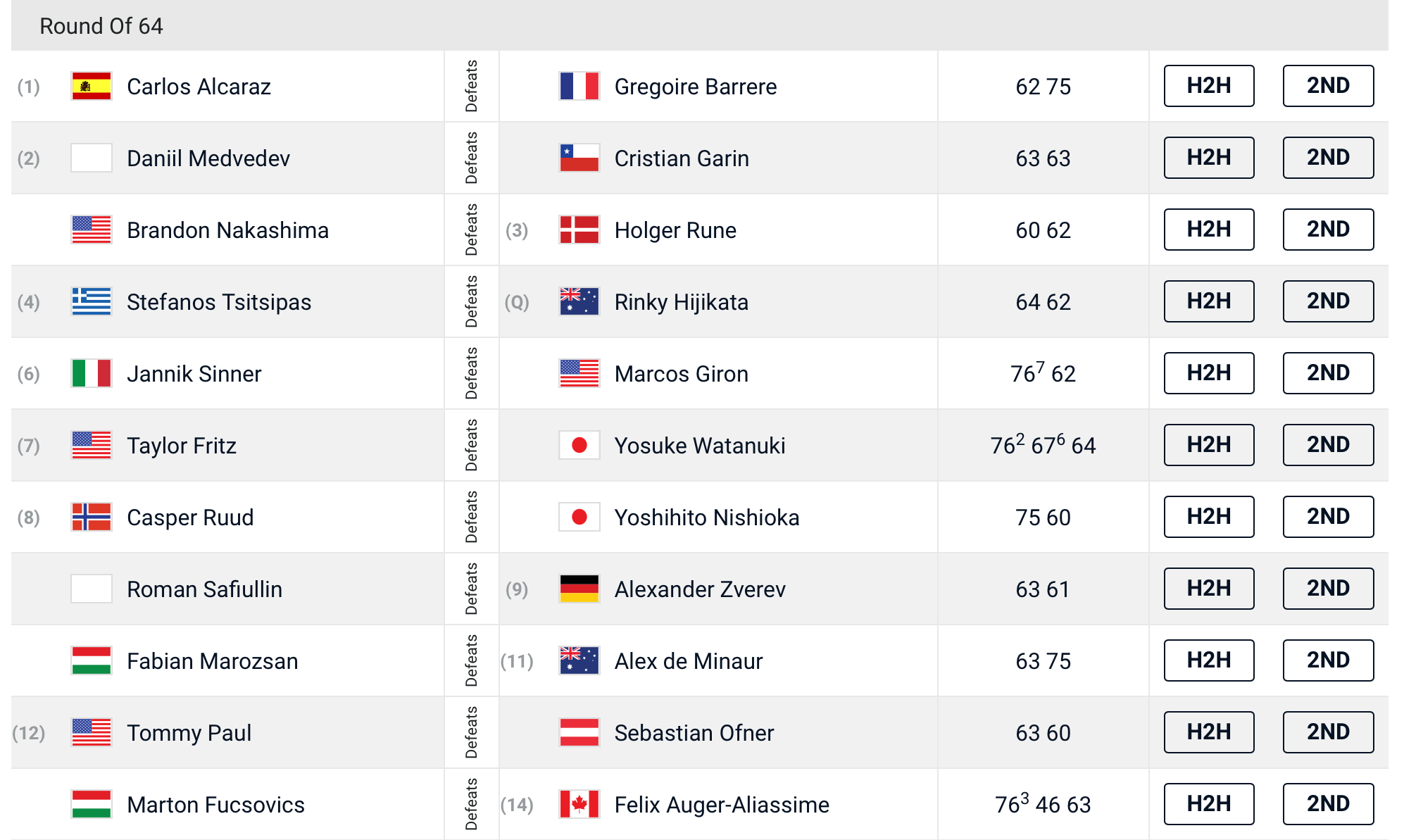1404x840 pixels.
Task: Click the Germany flag next to Alexander Zverev
Action: [579, 589]
